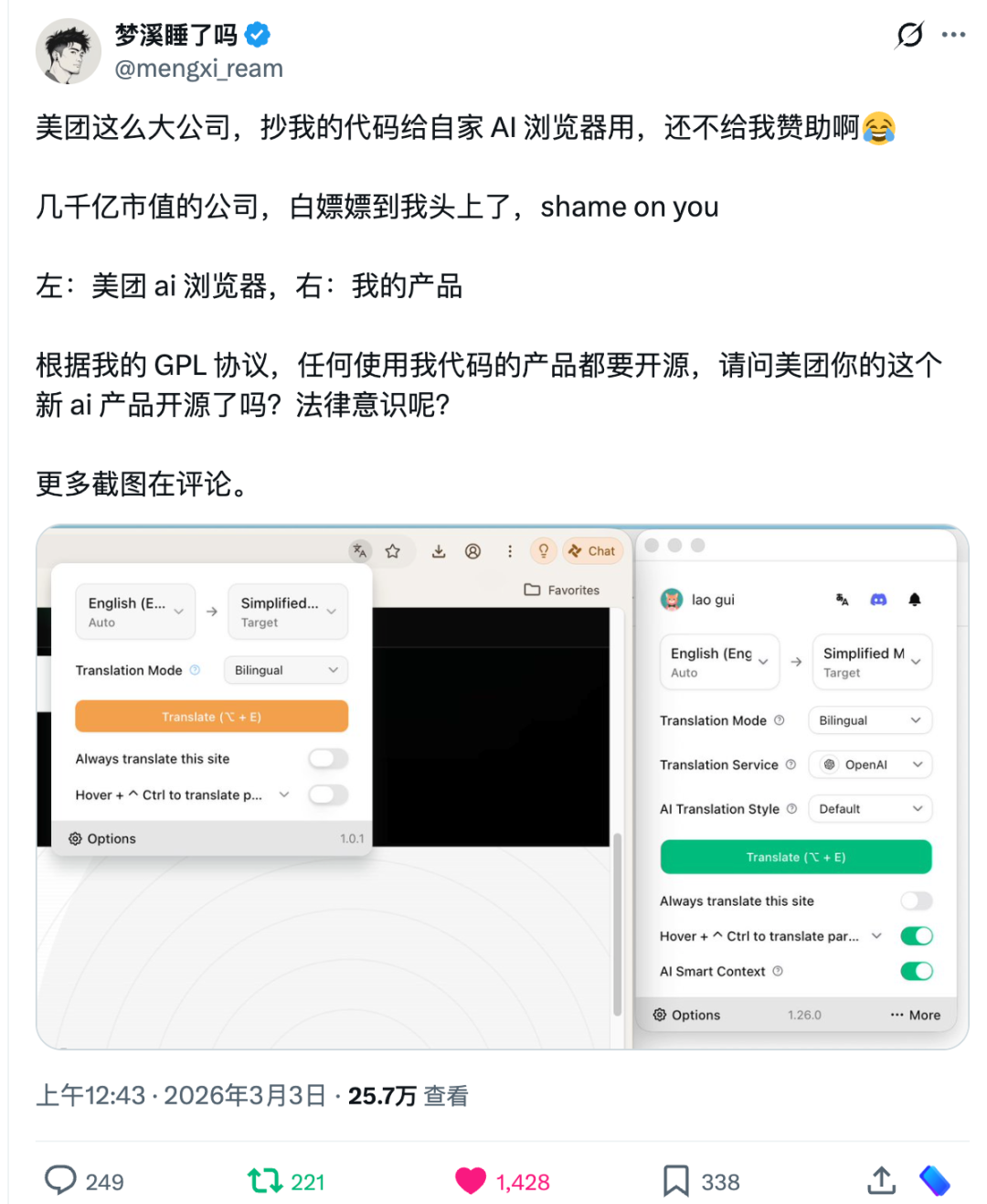The height and width of the screenshot is (1204, 987).
Task: Turn off Hover + Ctrl translate toggle on right
Action: point(917,935)
